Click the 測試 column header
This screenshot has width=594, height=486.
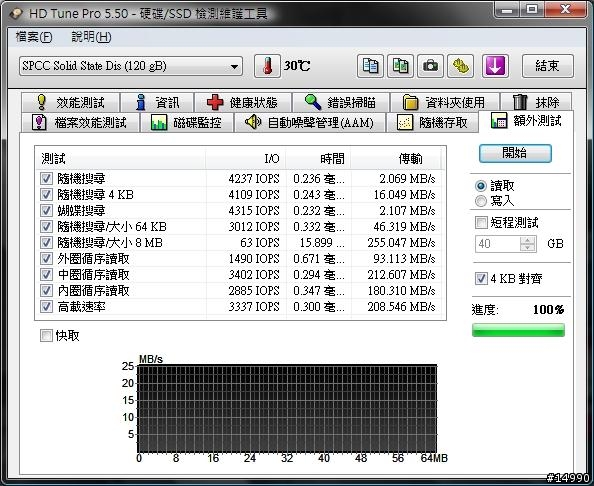coord(120,159)
